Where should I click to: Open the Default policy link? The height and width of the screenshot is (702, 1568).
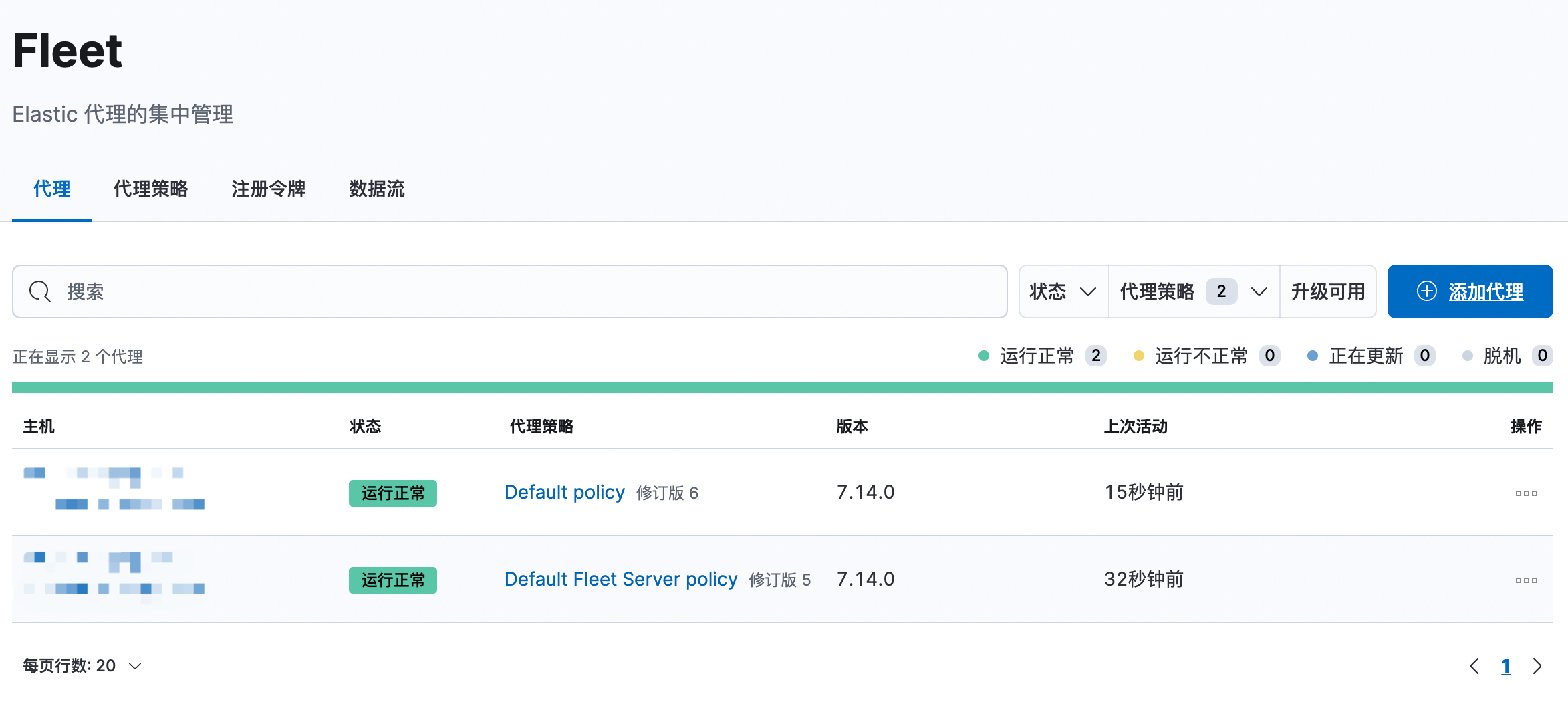[x=564, y=493]
